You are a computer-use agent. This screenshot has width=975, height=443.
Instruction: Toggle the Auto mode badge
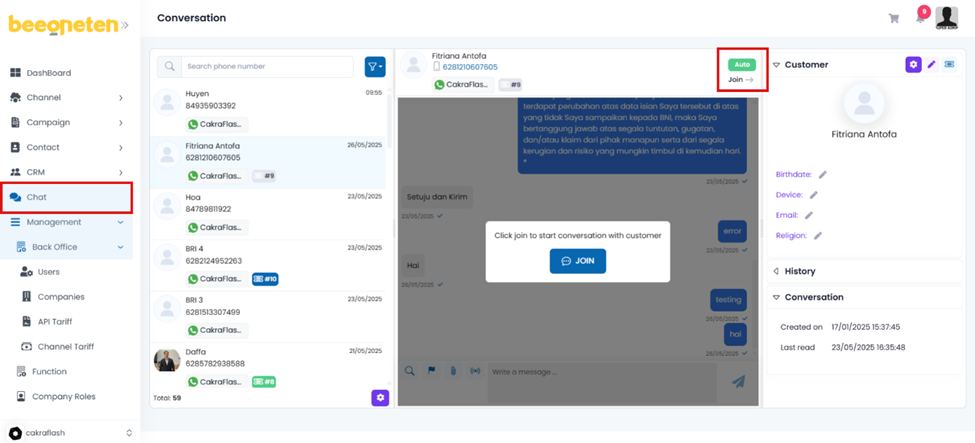[742, 64]
